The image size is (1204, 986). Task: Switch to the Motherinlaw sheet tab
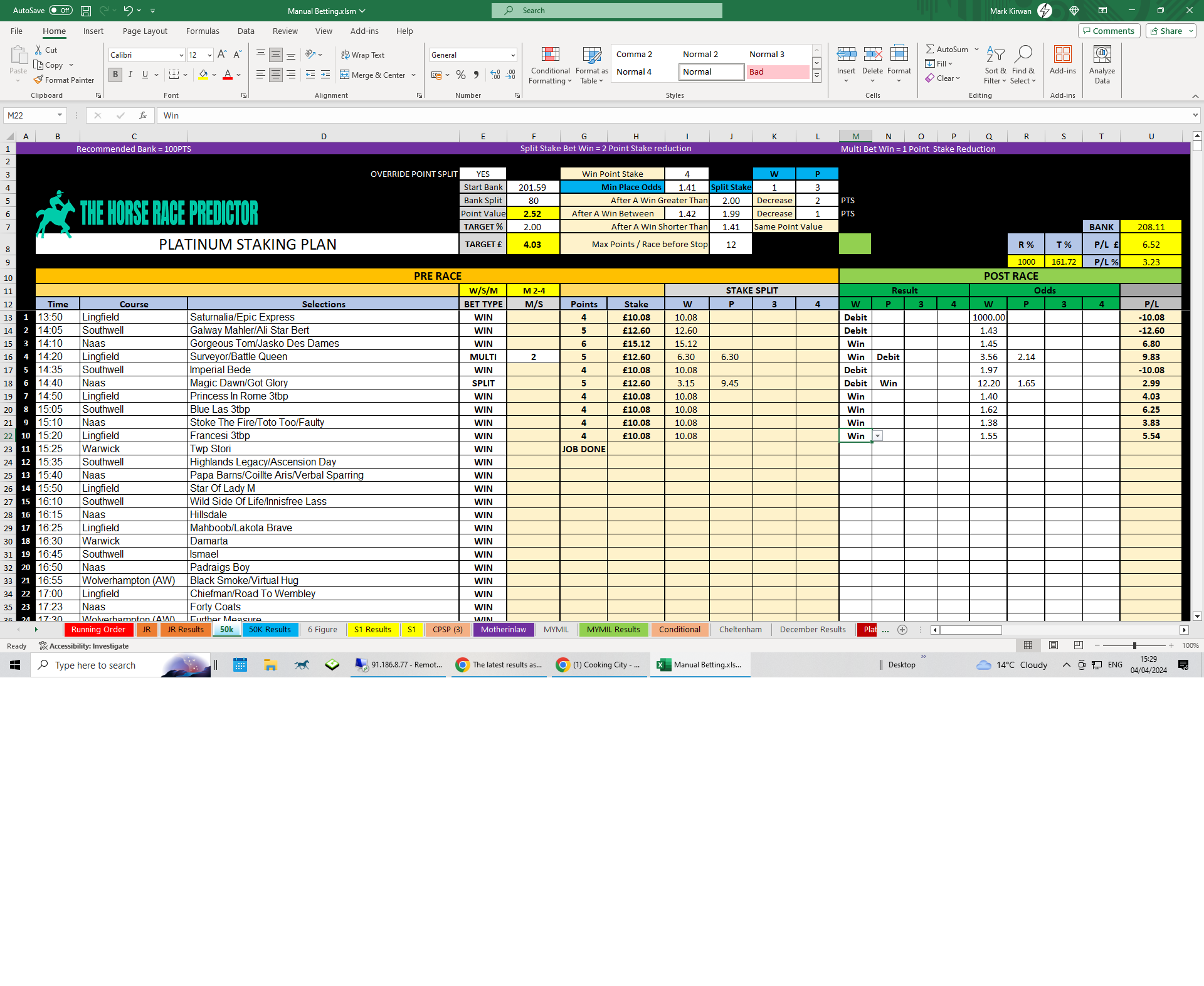[x=504, y=630]
